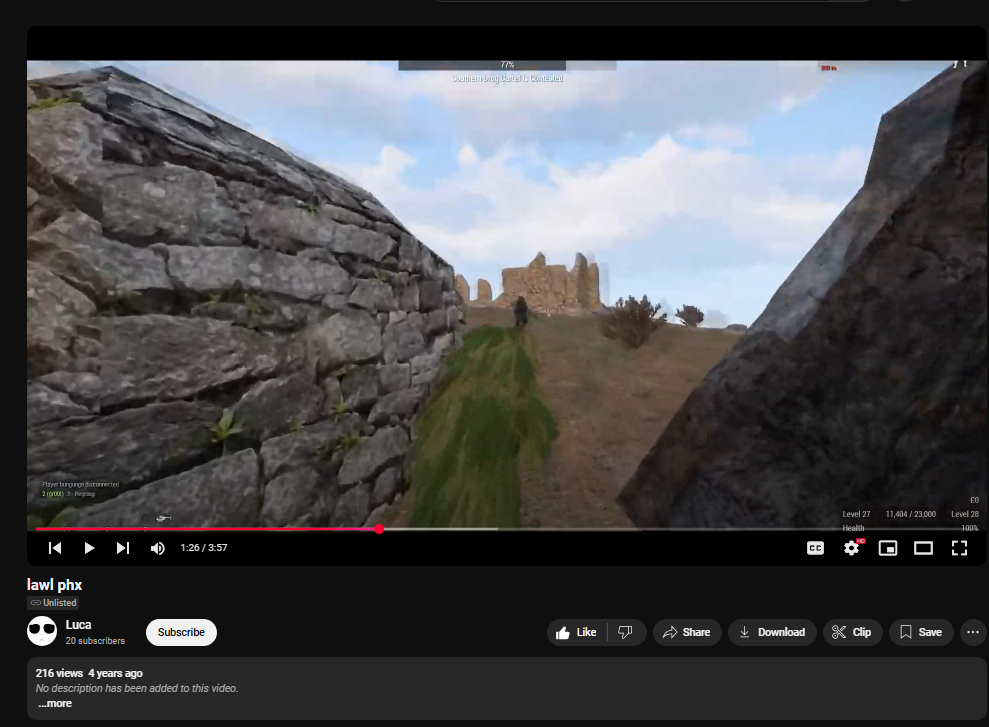989x727 pixels.
Task: Click the '216 views 4 years ago' text
Action: pyautogui.click(x=89, y=673)
